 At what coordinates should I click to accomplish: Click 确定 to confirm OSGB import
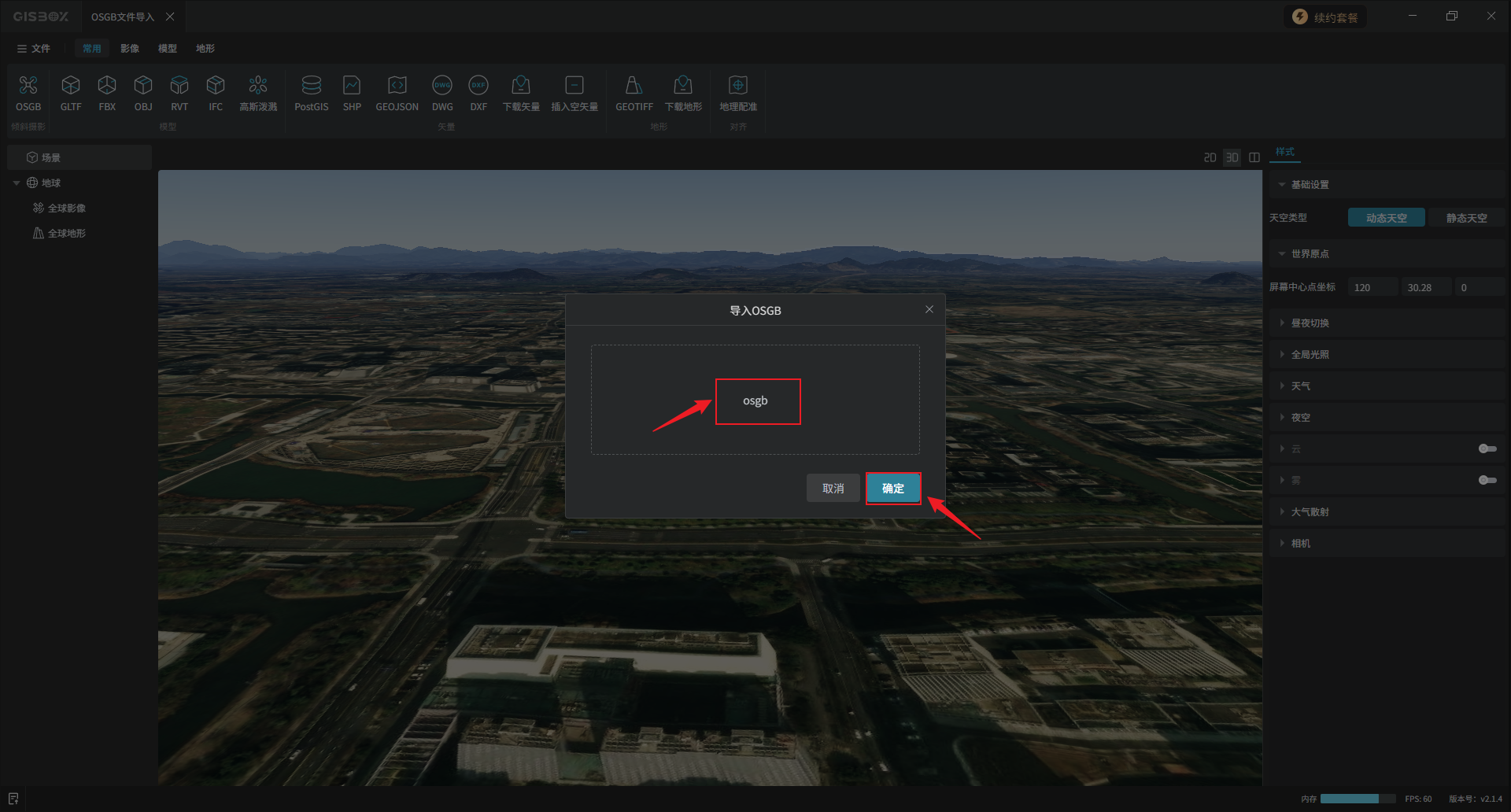[x=893, y=489]
